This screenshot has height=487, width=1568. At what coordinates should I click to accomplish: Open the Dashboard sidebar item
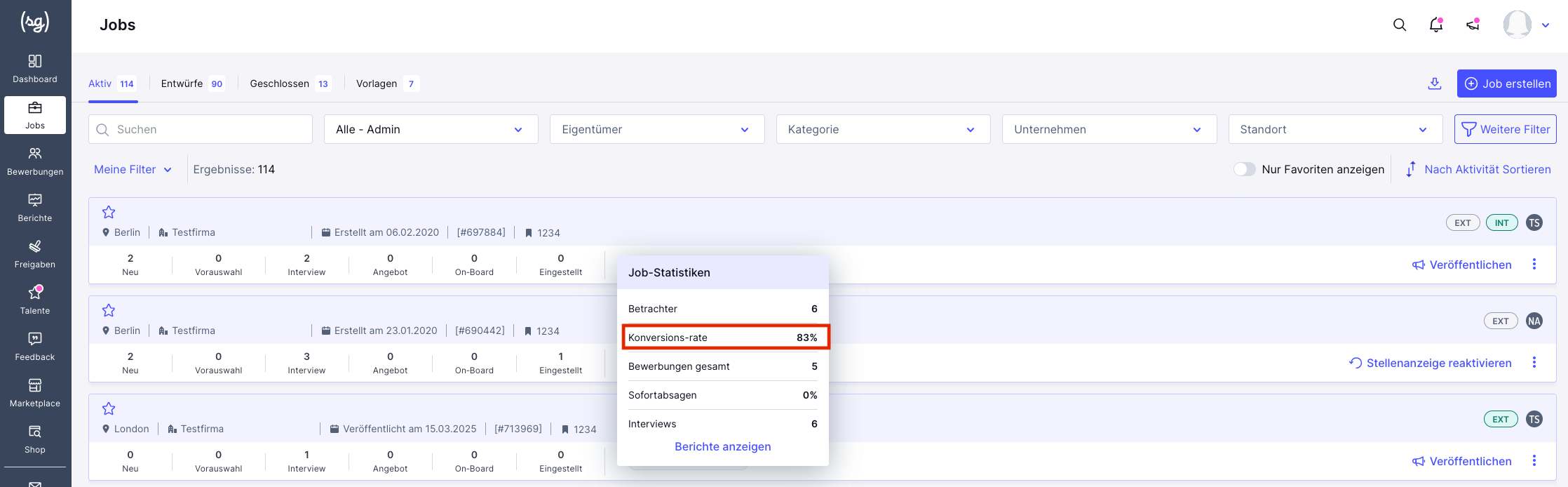click(35, 69)
